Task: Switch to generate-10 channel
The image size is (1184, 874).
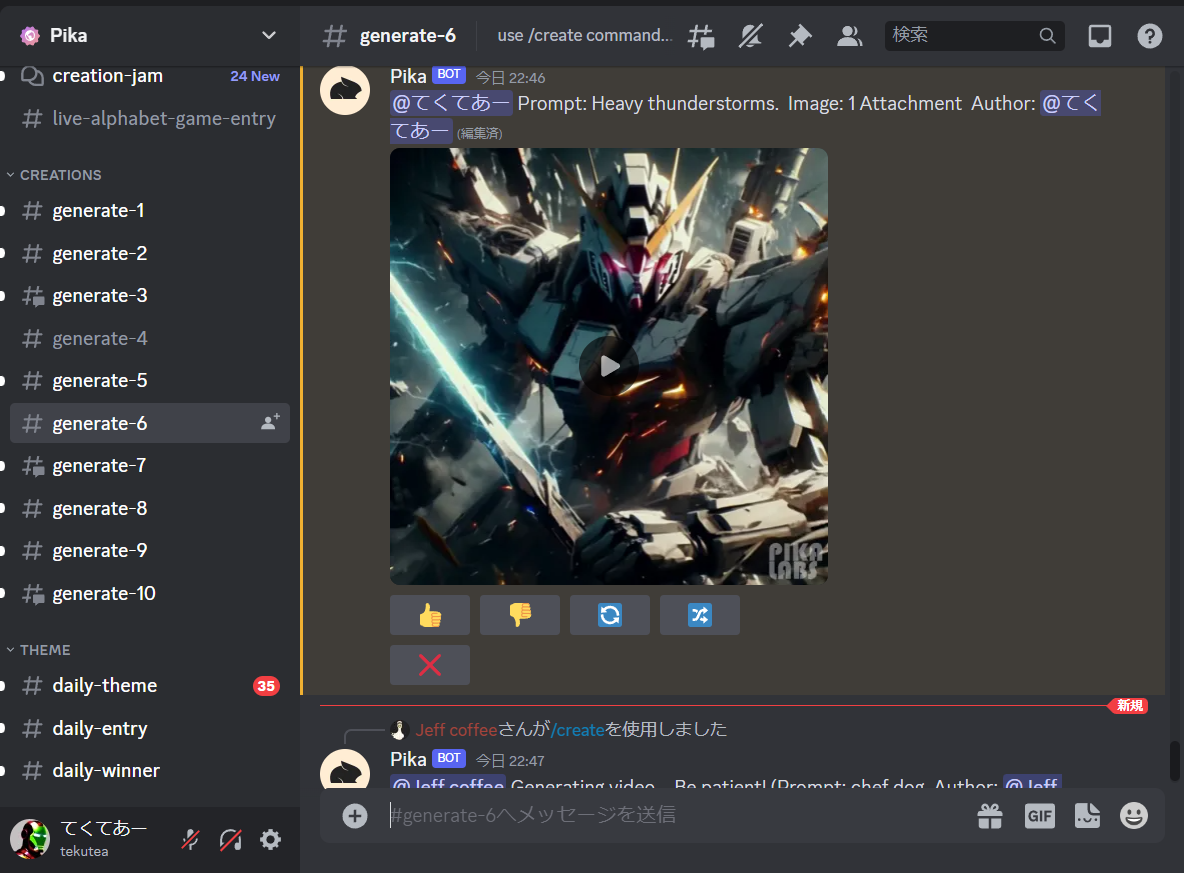Action: (x=150, y=594)
